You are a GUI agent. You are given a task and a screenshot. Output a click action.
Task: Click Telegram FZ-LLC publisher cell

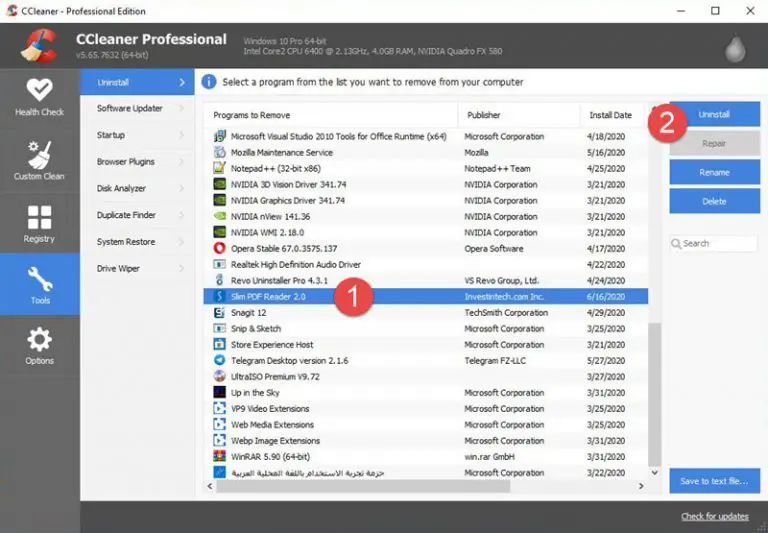(x=495, y=360)
